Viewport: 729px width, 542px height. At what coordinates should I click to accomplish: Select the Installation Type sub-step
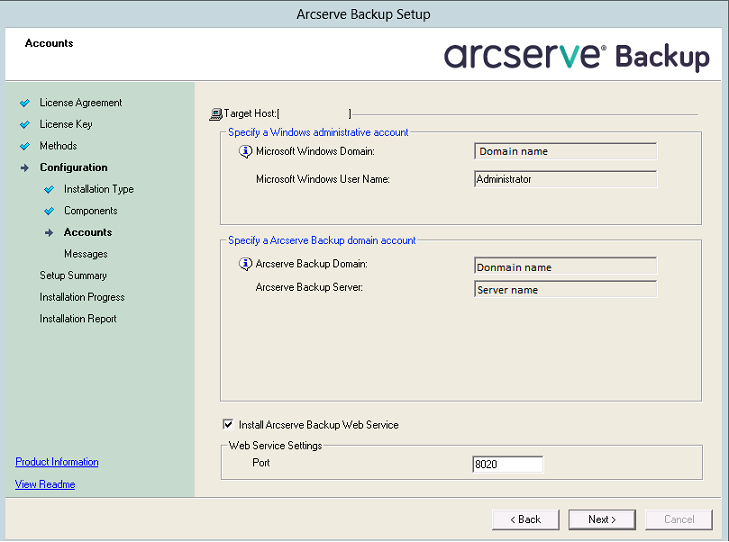(x=99, y=189)
